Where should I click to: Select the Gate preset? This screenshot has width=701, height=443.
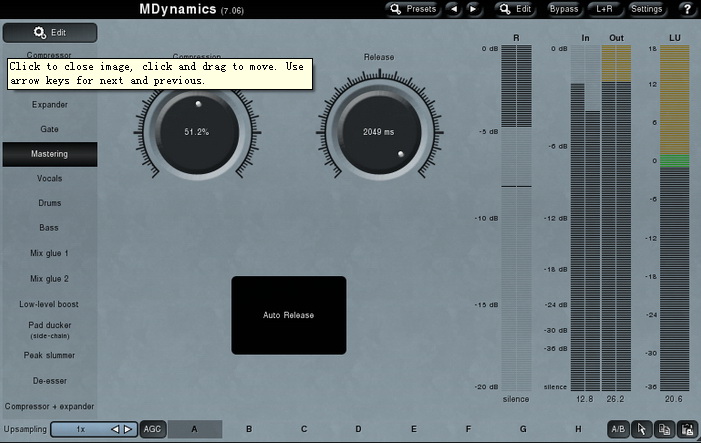50,129
